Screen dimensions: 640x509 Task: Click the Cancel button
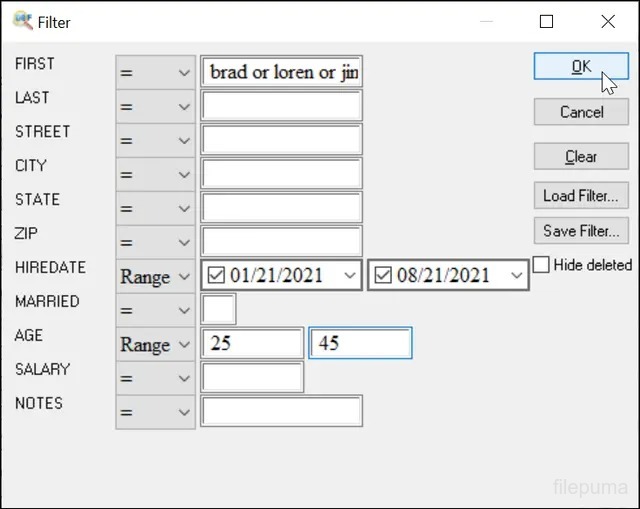[581, 112]
